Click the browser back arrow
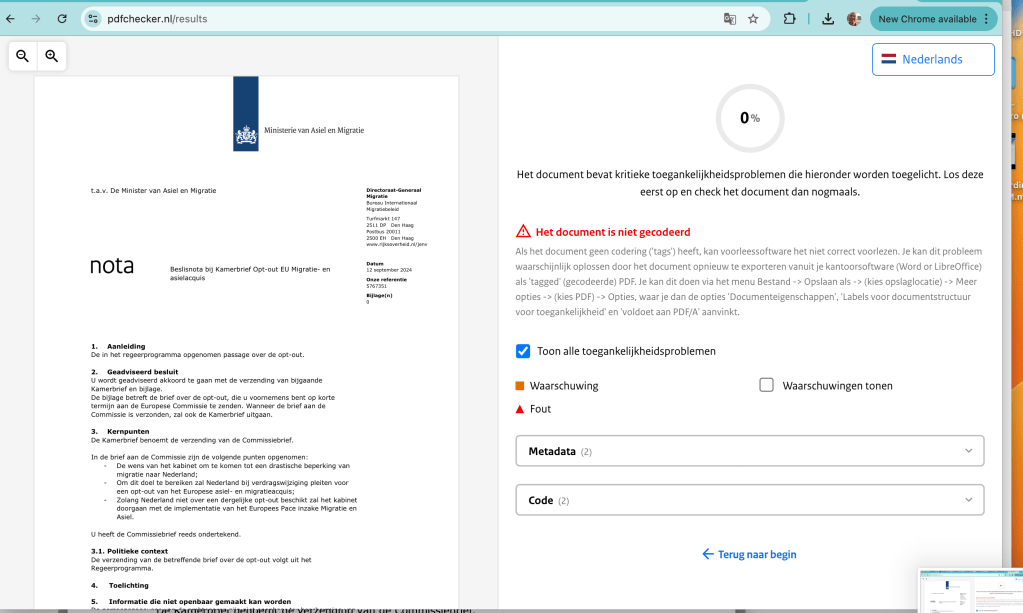Screen dimensions: 1023x613 pyautogui.click(x=11, y=18)
